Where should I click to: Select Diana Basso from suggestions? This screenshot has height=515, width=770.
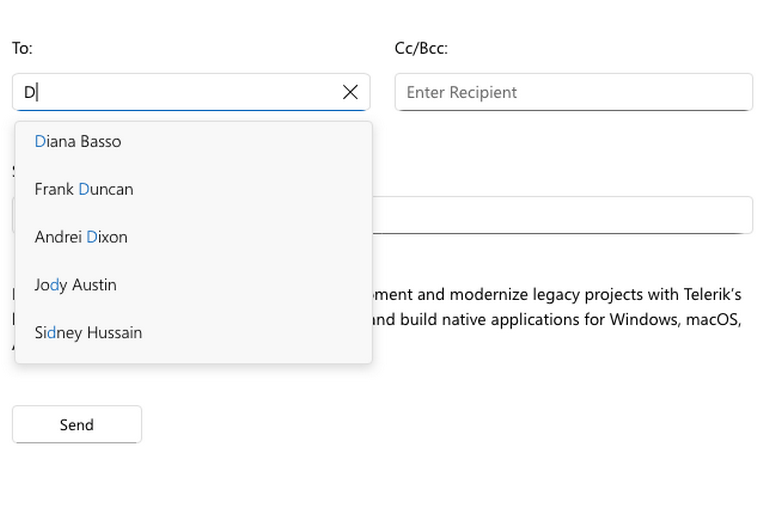(193, 141)
